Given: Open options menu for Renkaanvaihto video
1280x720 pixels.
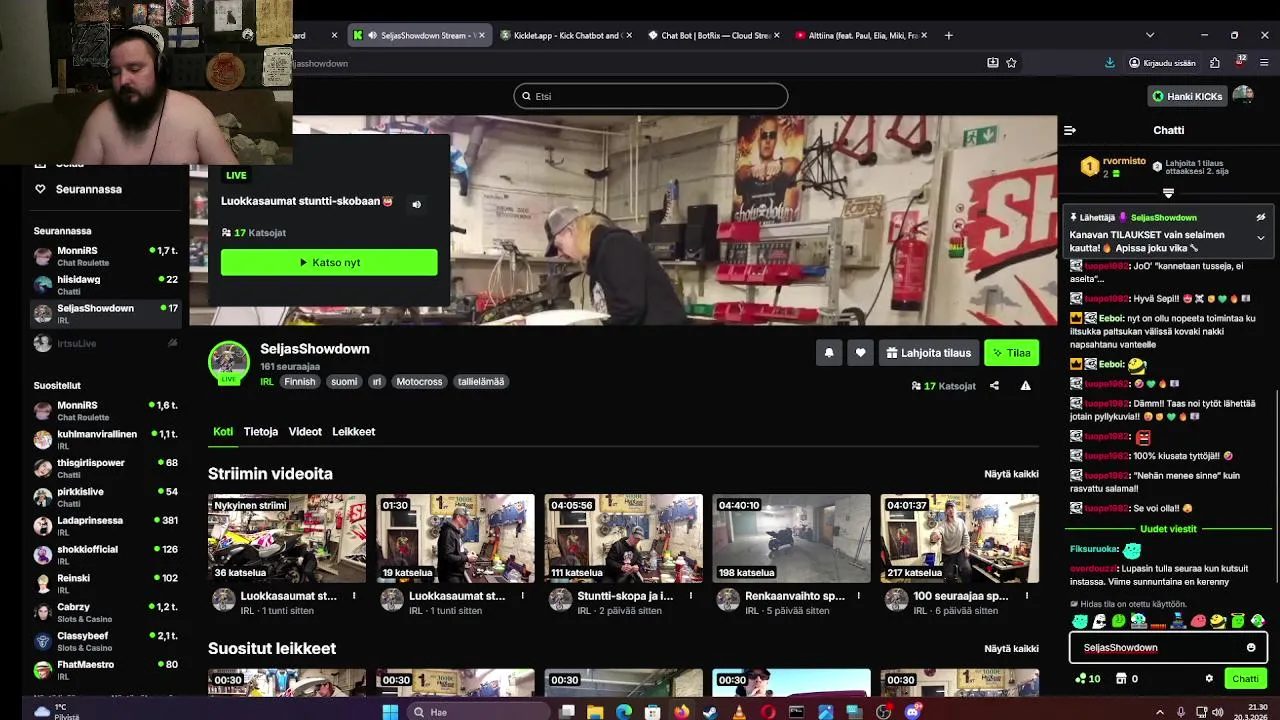Looking at the screenshot, I should tap(858, 596).
